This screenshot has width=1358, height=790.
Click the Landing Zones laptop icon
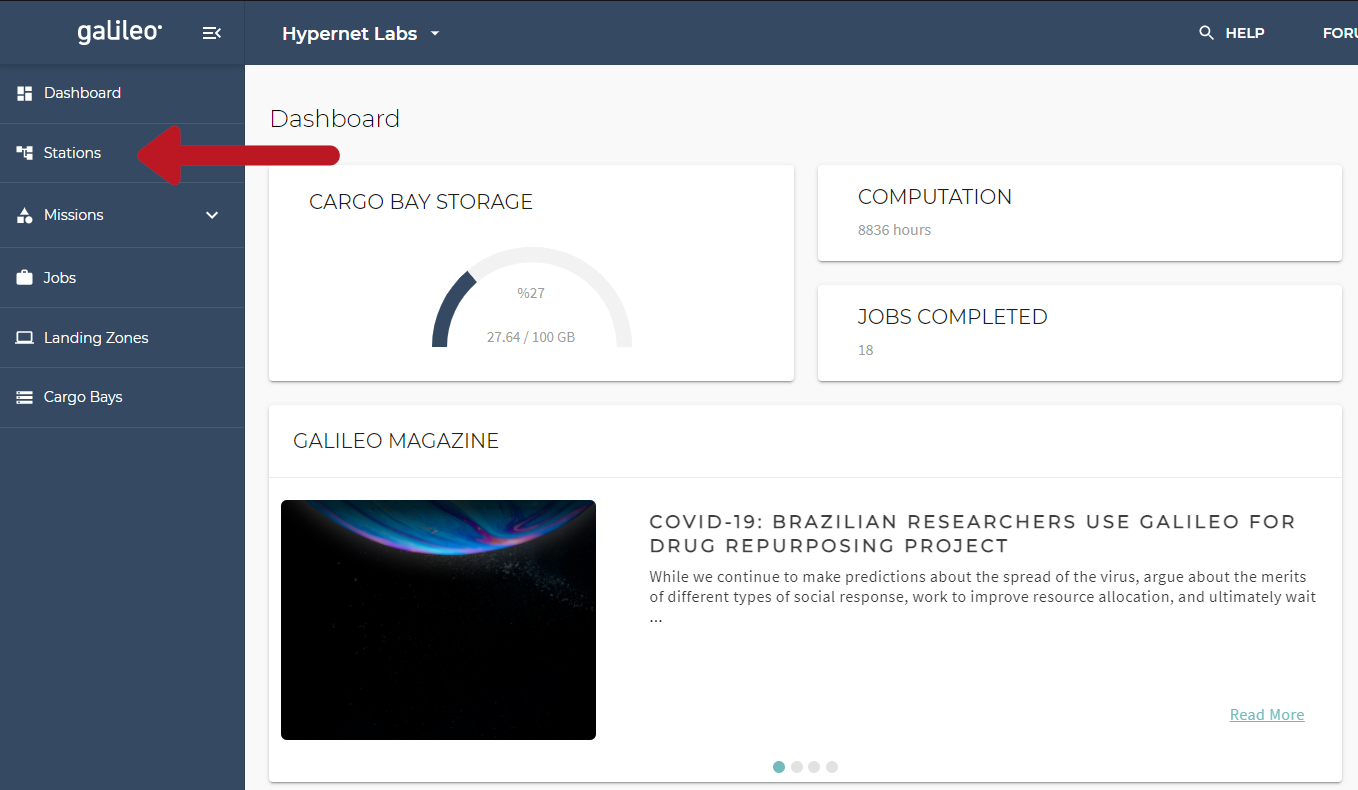pos(25,338)
